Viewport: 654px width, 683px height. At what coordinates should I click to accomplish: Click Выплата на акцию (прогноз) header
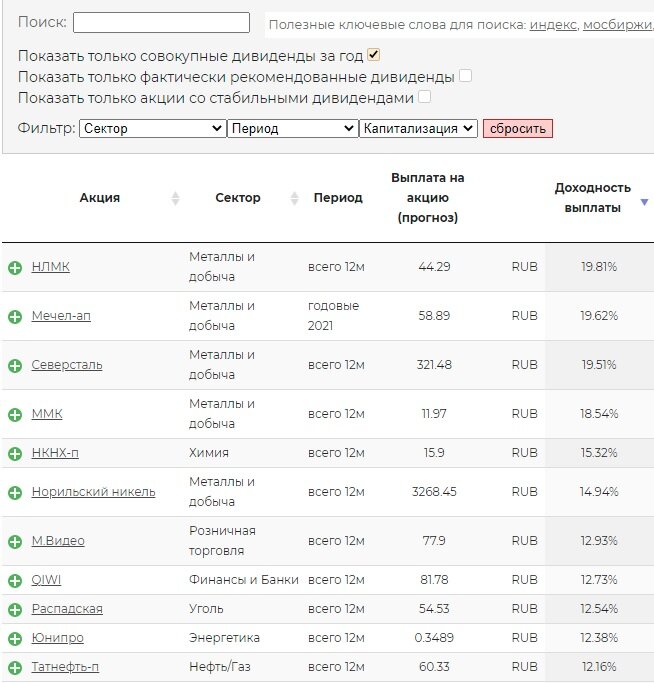pos(427,198)
